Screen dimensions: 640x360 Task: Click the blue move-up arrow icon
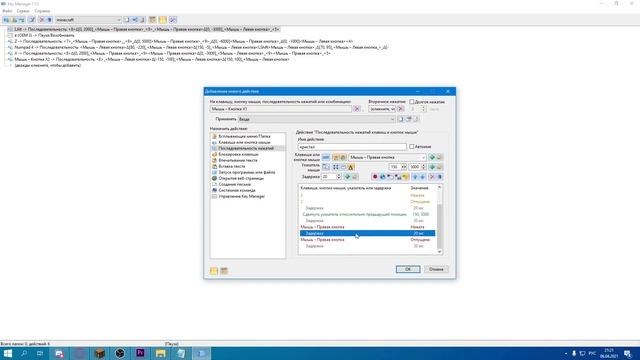click(x=415, y=177)
